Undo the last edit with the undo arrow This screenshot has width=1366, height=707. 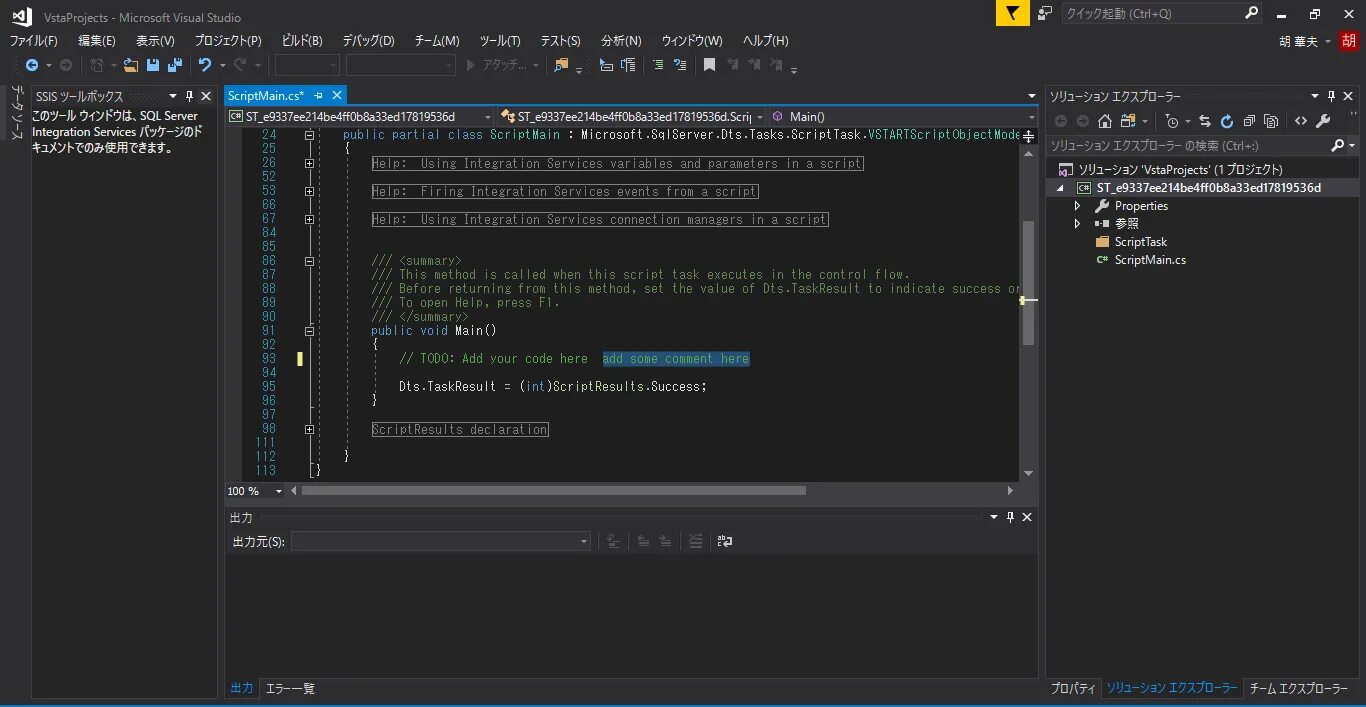pos(204,65)
